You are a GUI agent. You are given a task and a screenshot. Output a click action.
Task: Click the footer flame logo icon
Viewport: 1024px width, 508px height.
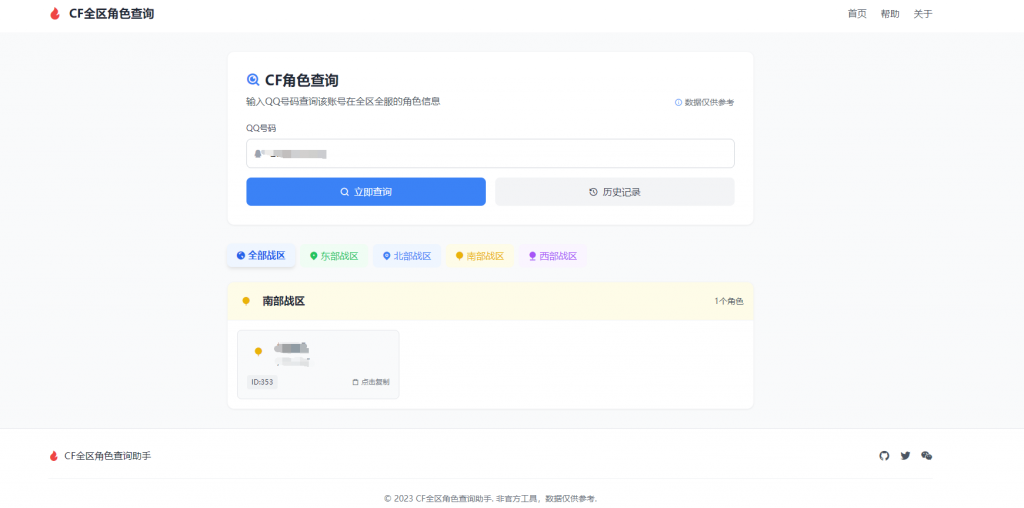[54, 456]
